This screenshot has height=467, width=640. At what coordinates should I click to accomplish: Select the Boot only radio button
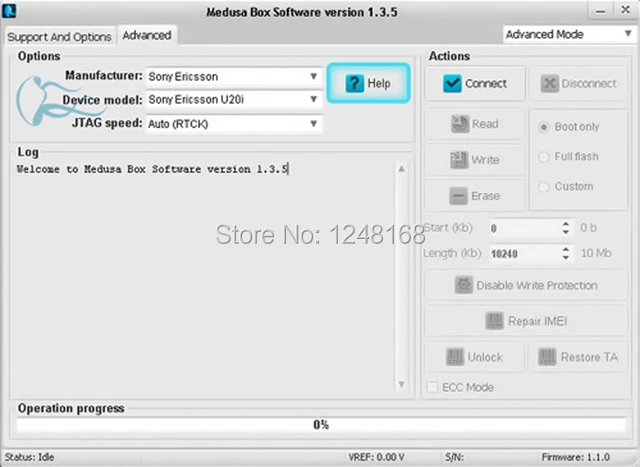[543, 127]
